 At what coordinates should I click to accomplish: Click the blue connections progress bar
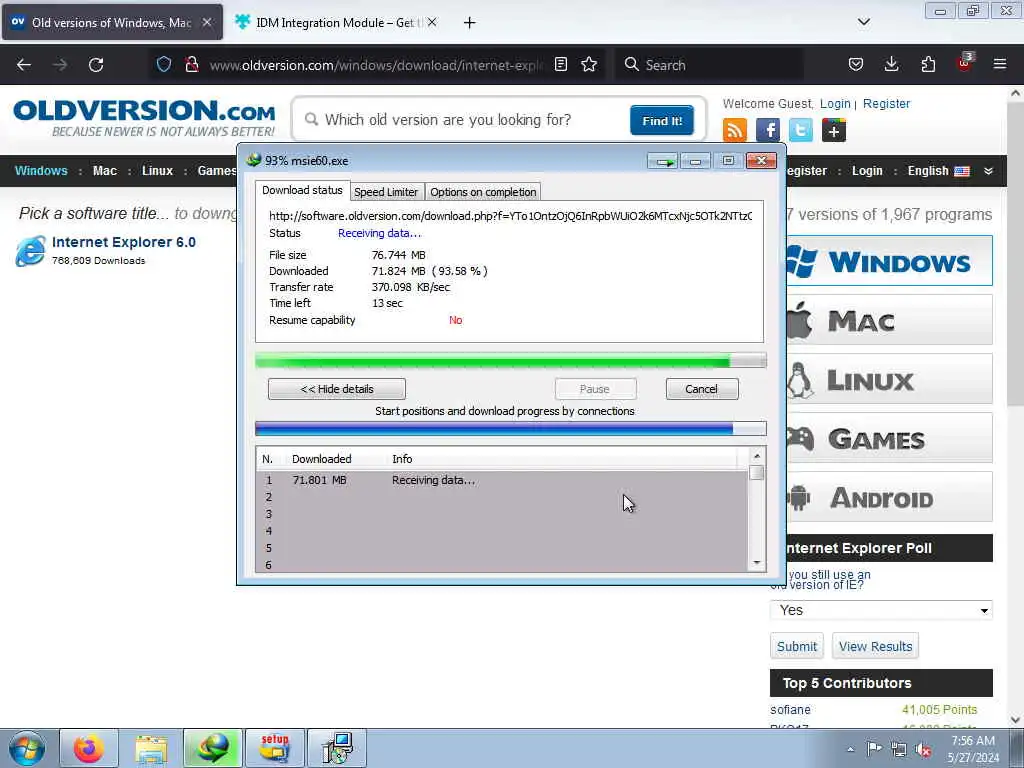tap(511, 429)
